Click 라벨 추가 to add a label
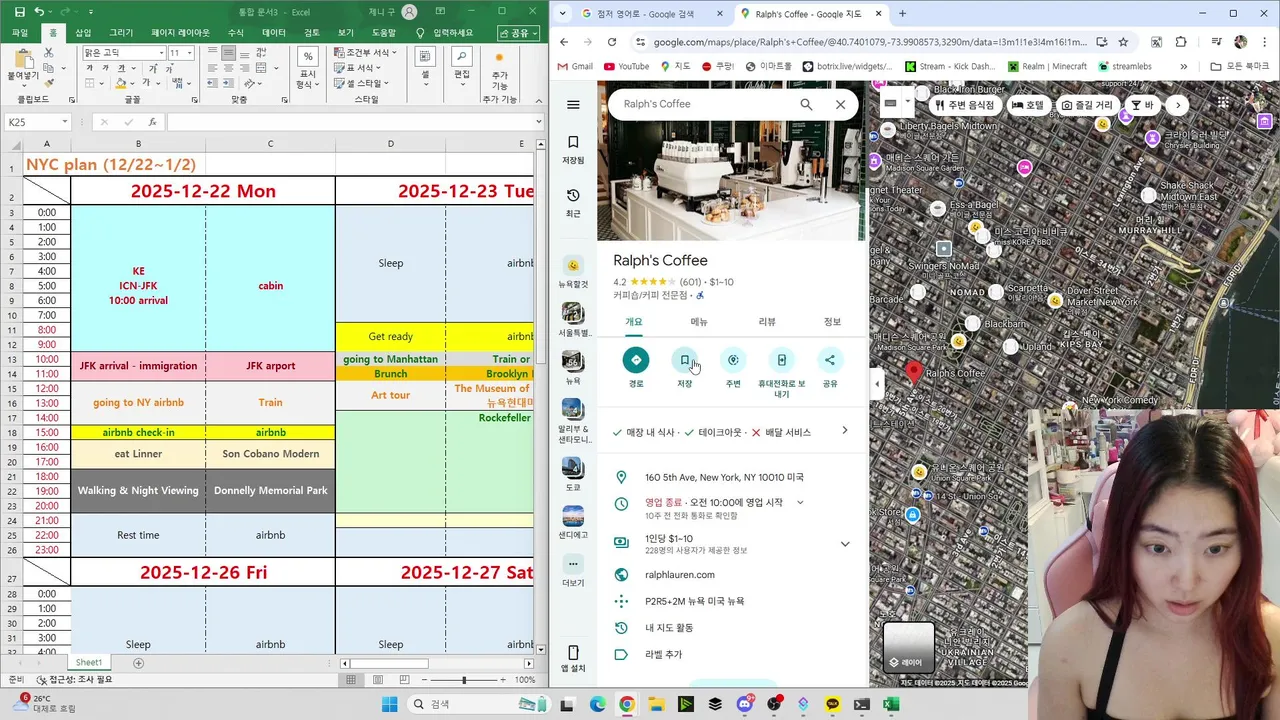1280x720 pixels. [663, 654]
